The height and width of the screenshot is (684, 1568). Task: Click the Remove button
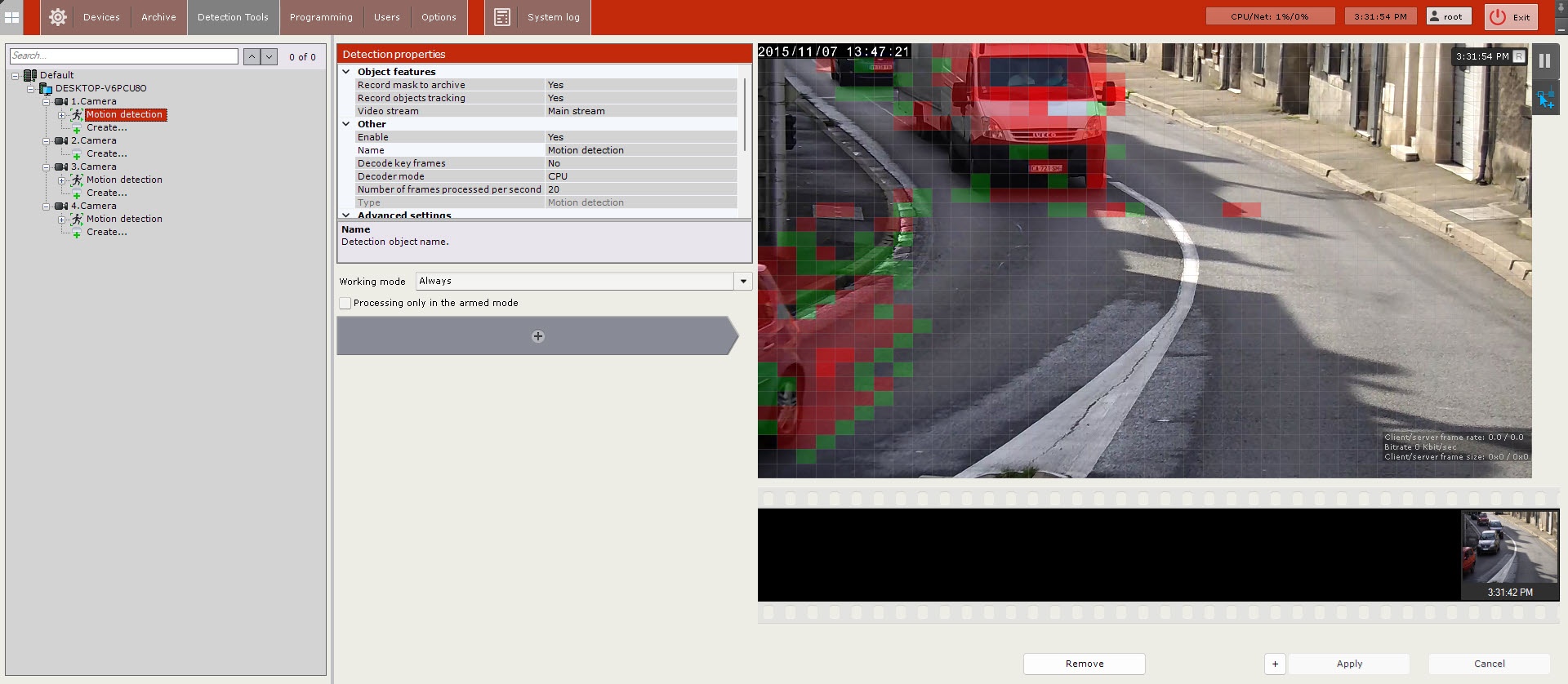pos(1084,664)
